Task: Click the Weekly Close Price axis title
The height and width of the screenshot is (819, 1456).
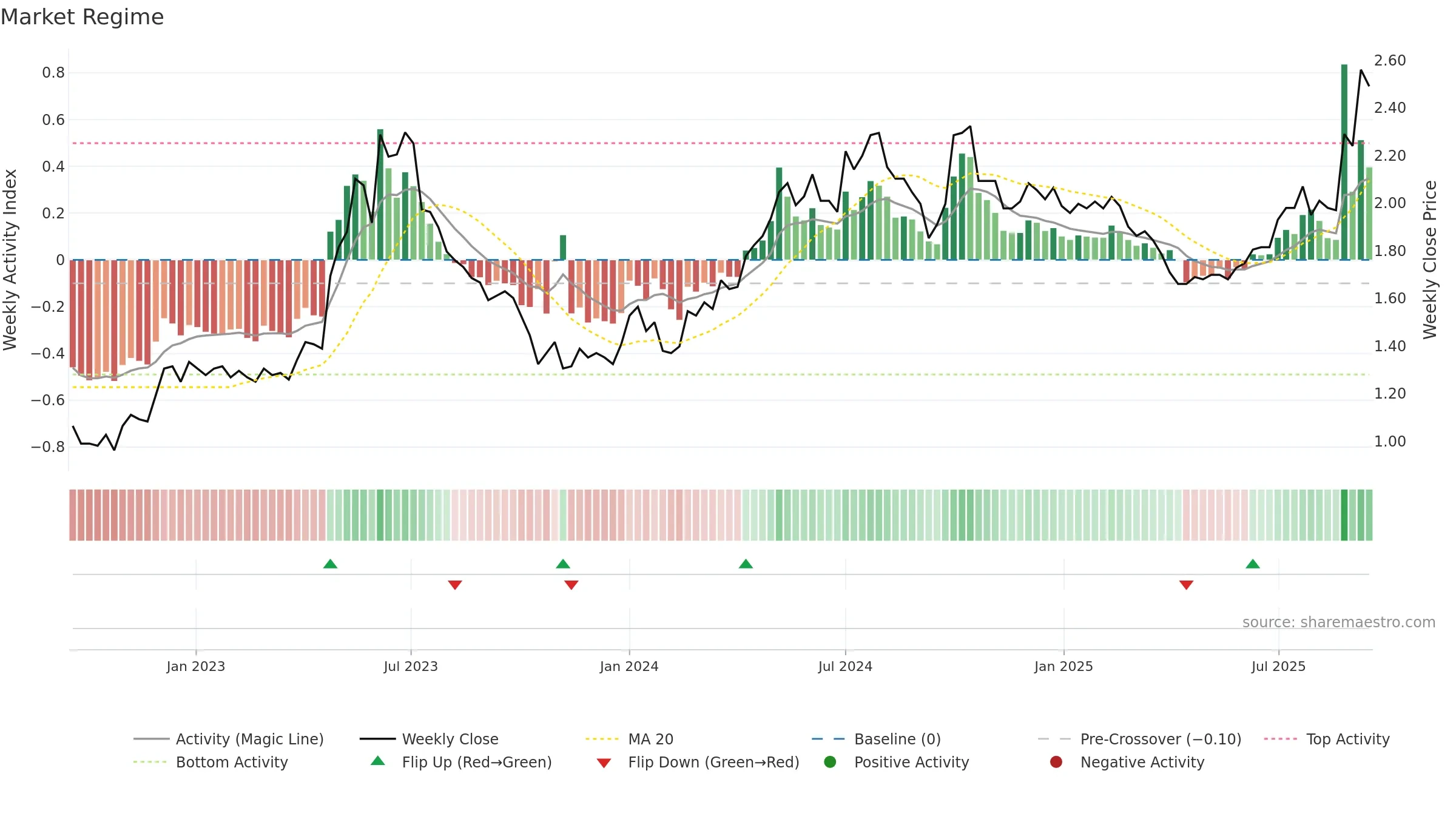Action: click(1430, 260)
